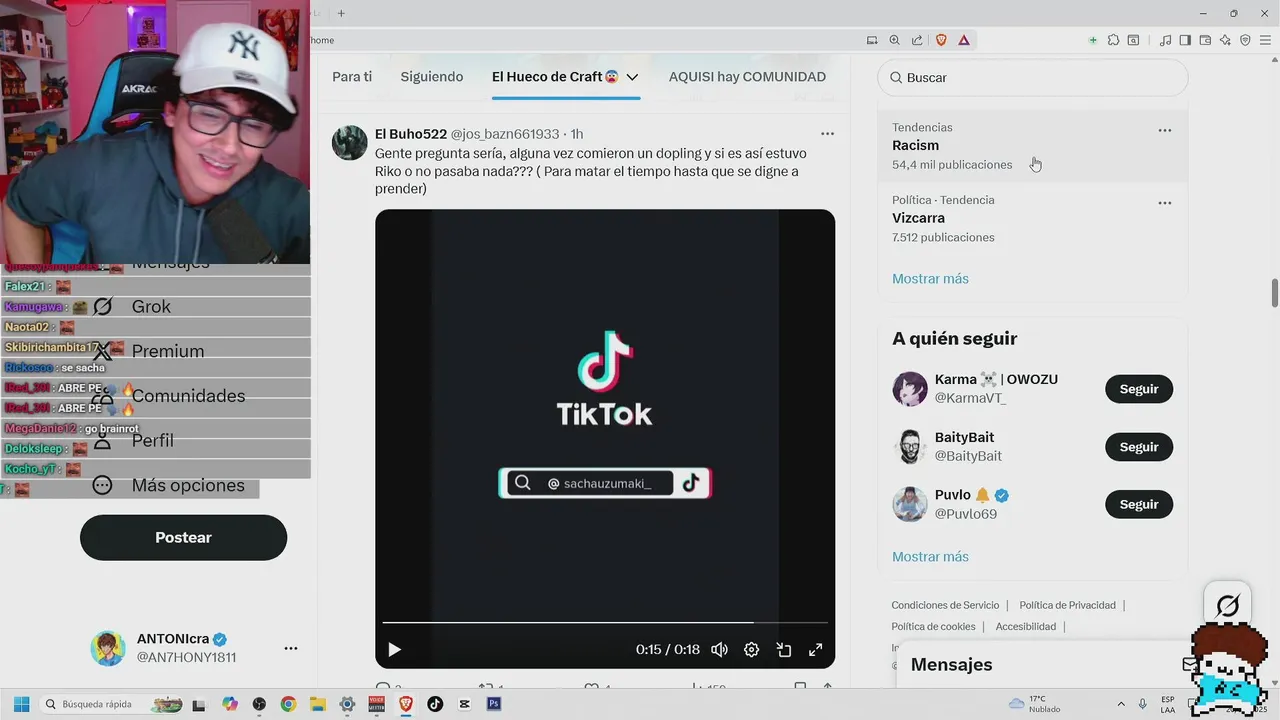
Task: Open Condiciones de Servicio link
Action: [945, 605]
